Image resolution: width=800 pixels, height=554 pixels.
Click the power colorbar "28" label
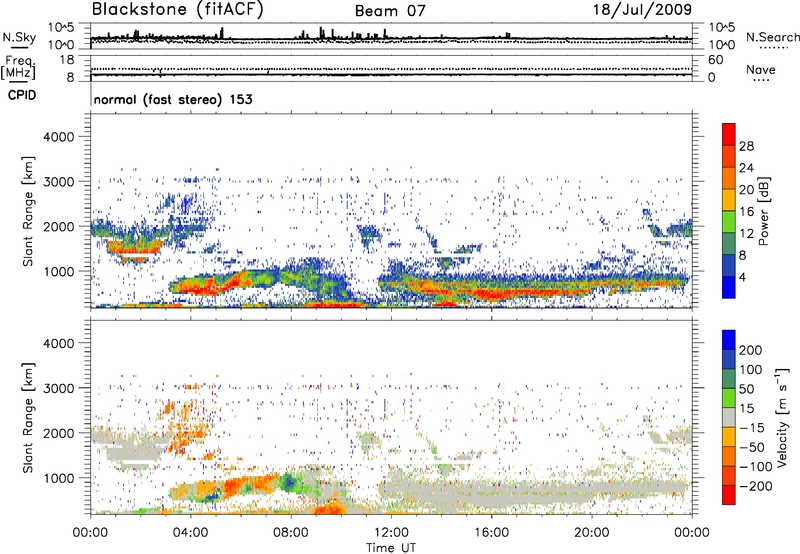point(746,146)
